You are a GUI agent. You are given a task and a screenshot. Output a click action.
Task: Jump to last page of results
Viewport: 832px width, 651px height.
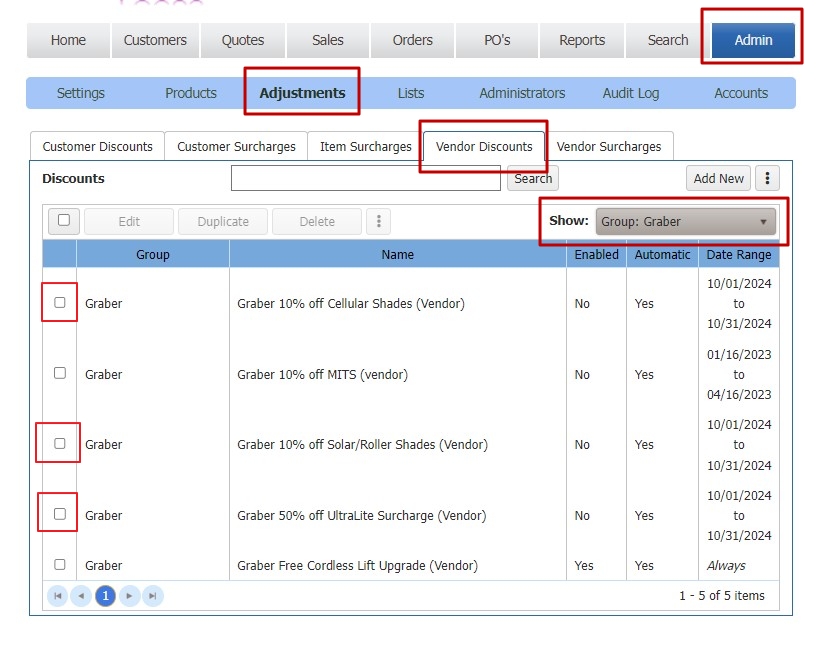tap(152, 596)
